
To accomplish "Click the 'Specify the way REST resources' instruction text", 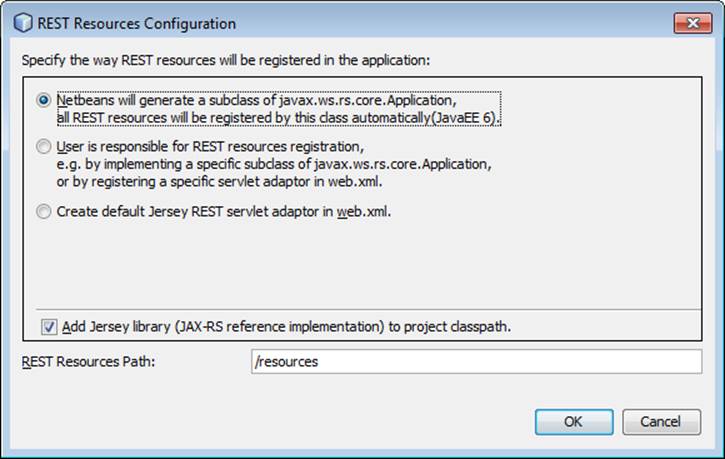I will pos(226,60).
